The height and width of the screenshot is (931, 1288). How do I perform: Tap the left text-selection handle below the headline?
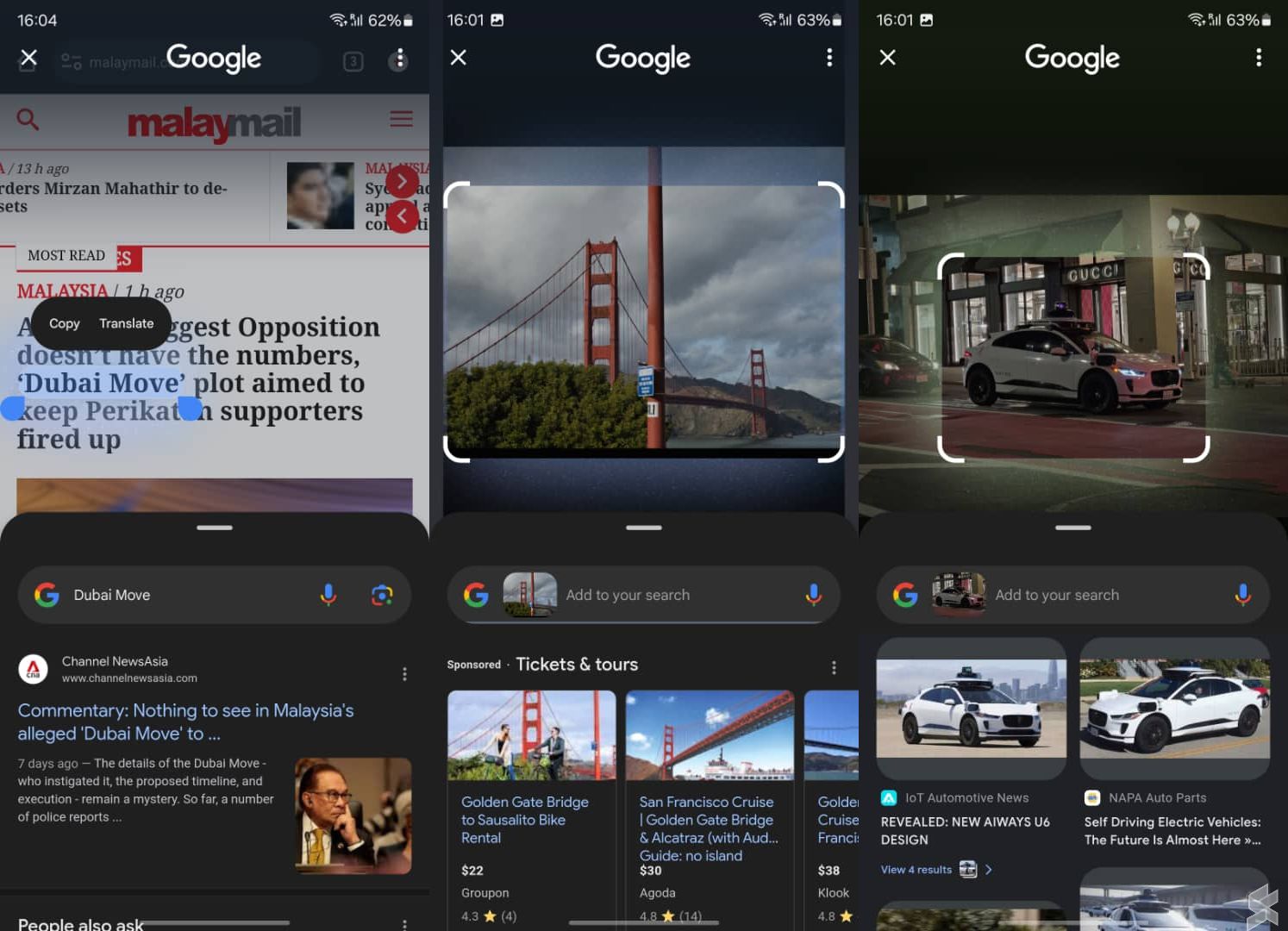(13, 409)
